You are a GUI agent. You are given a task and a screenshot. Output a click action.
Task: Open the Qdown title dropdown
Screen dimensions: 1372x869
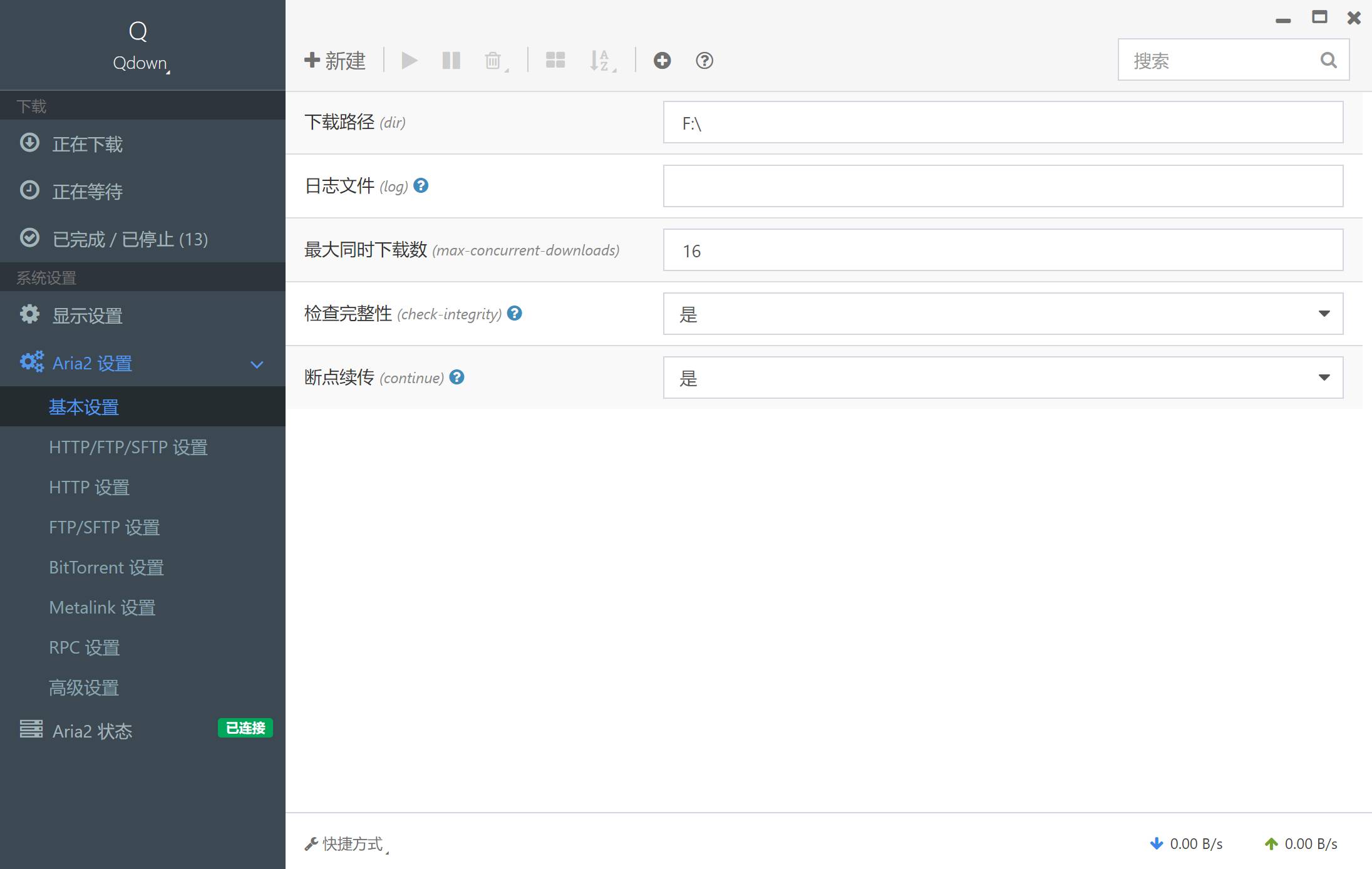[x=141, y=63]
